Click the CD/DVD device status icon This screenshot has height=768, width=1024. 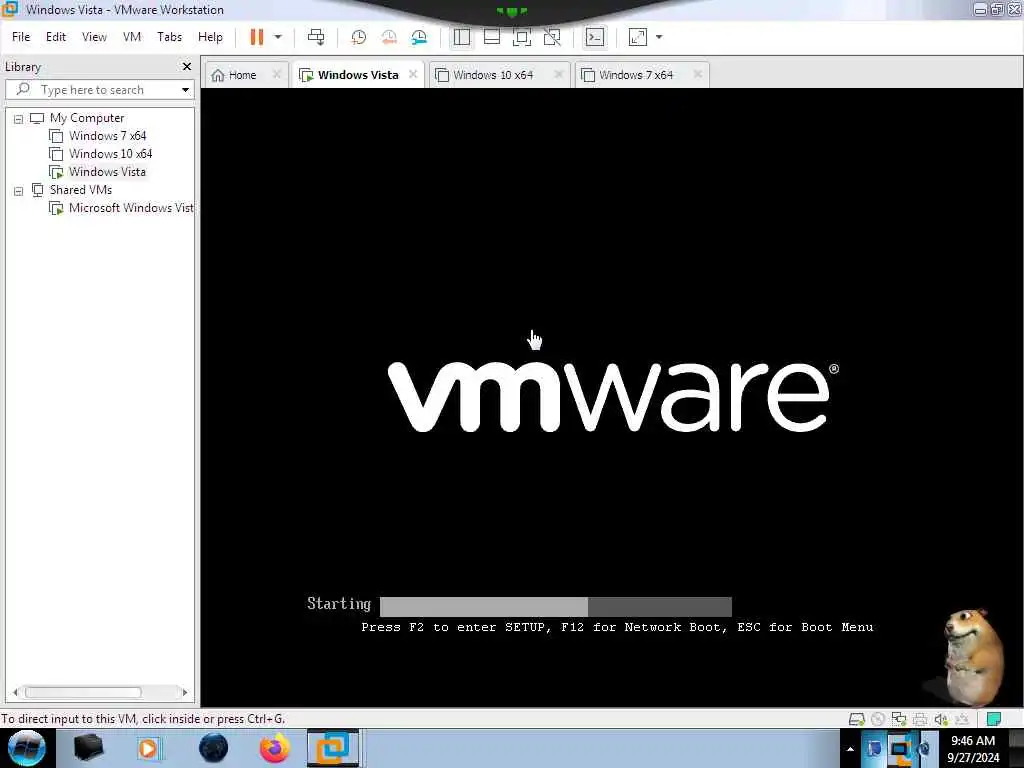tap(878, 719)
